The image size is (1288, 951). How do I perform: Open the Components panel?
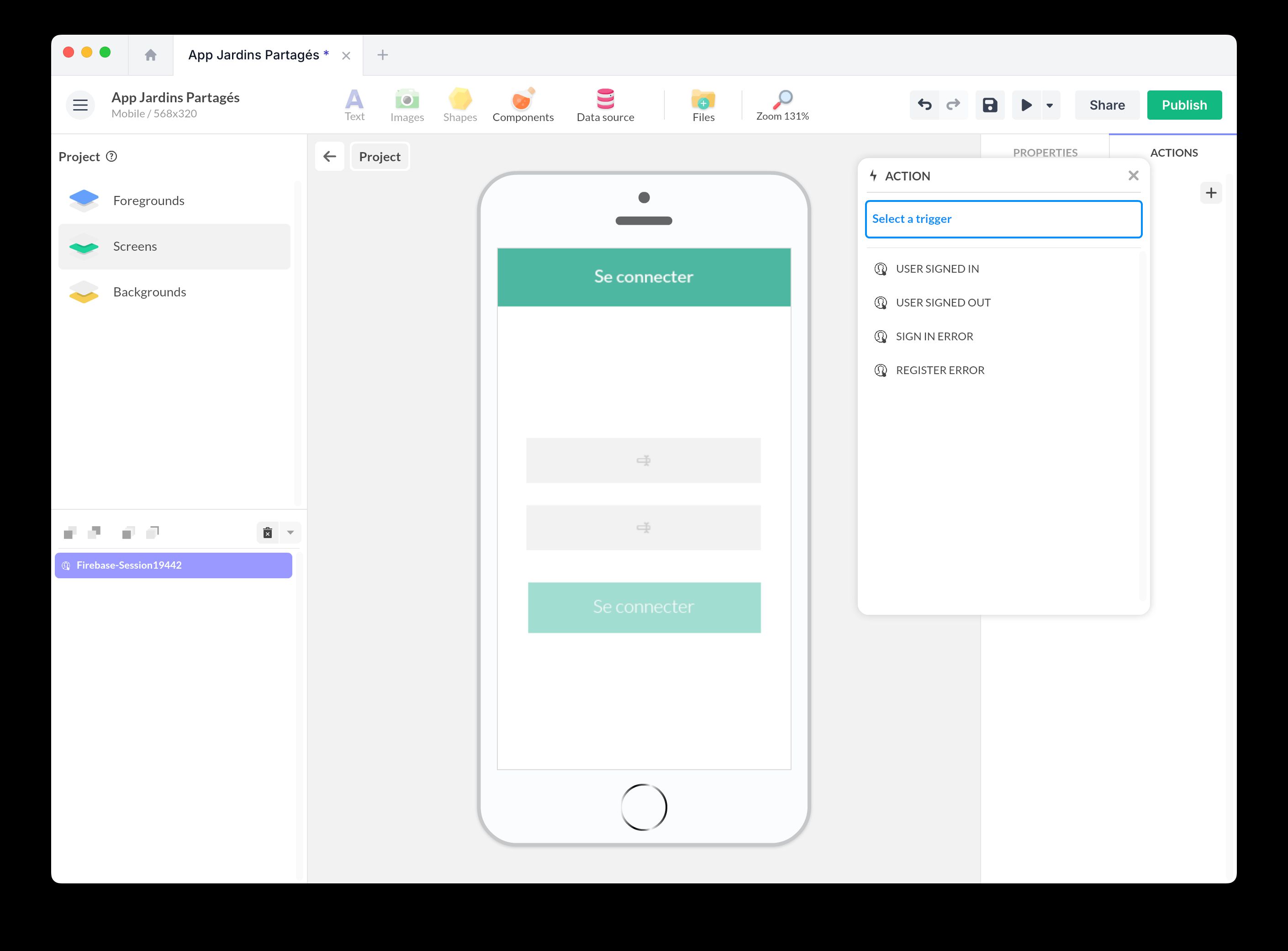[523, 105]
